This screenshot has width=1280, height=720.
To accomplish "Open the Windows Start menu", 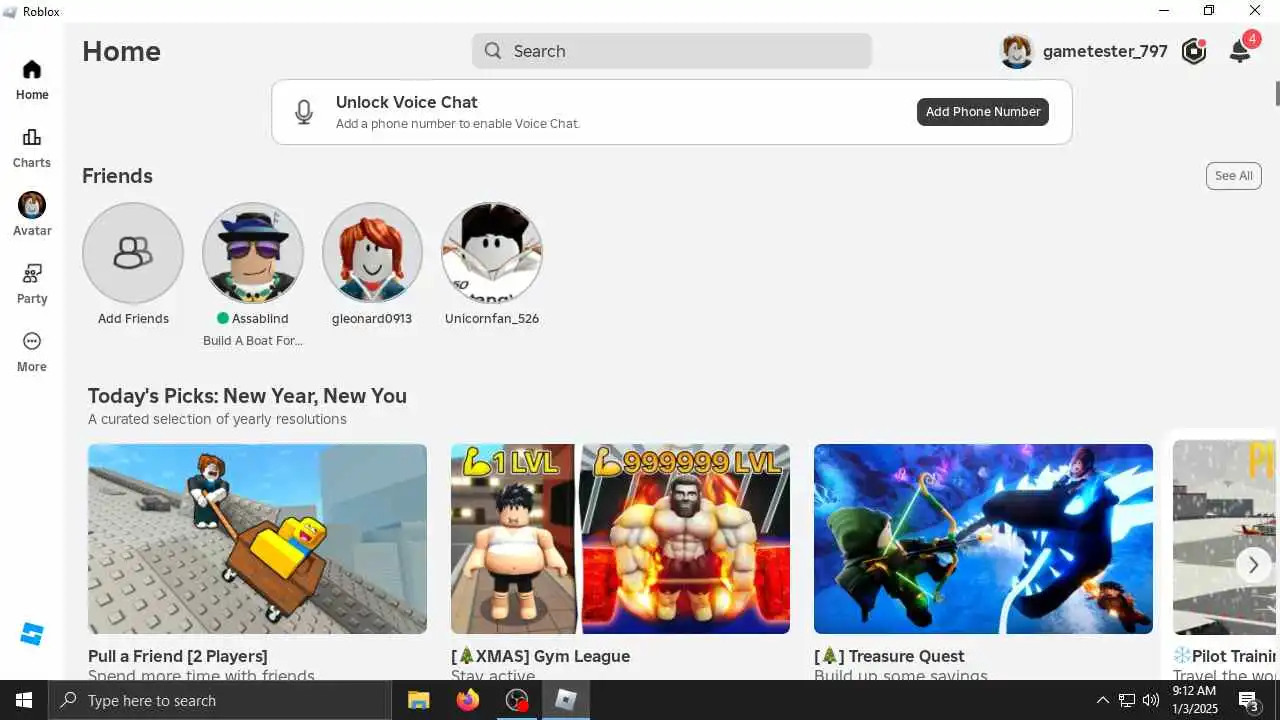I will click(x=24, y=700).
